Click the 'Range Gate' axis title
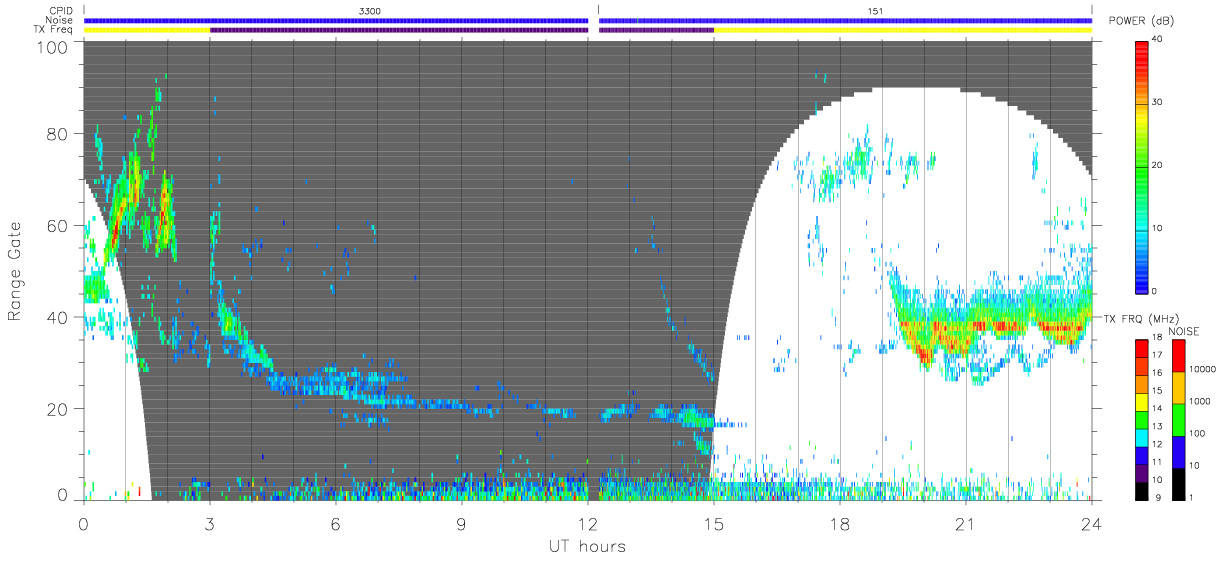The image size is (1228, 567). coord(15,272)
